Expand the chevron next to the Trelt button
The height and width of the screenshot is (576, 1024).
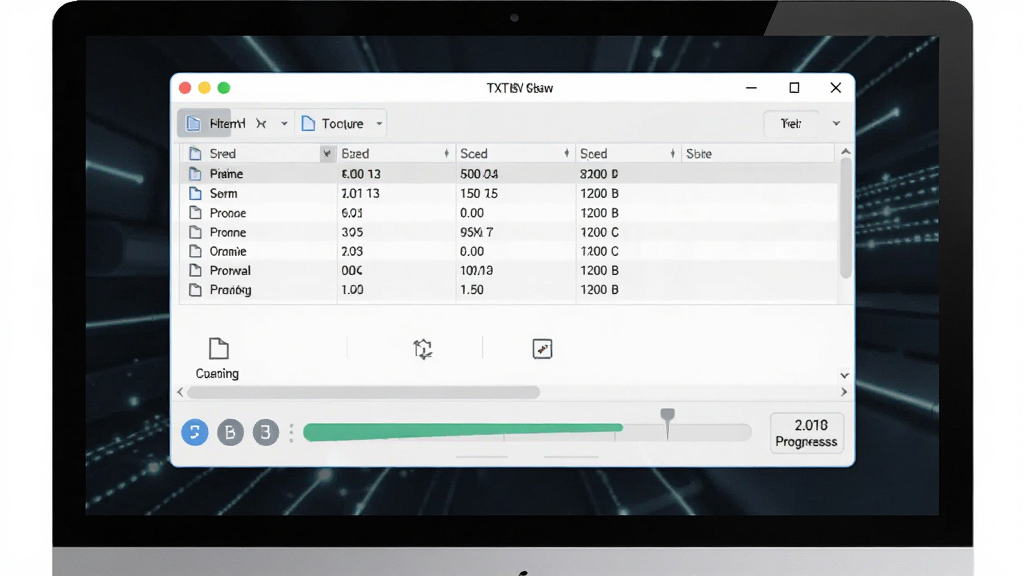(836, 123)
